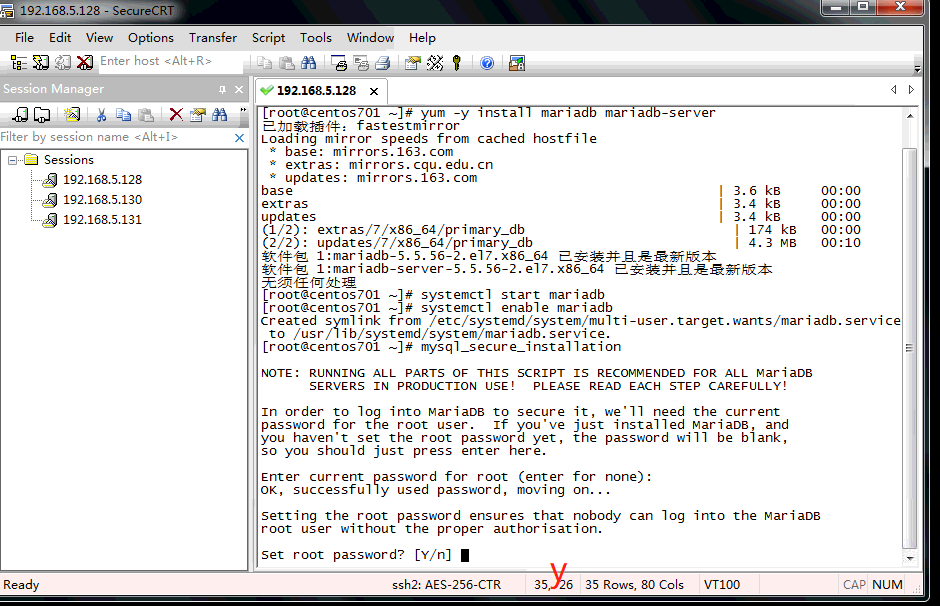Click terminal scrollbar down arrow
The height and width of the screenshot is (606, 940).
910,558
